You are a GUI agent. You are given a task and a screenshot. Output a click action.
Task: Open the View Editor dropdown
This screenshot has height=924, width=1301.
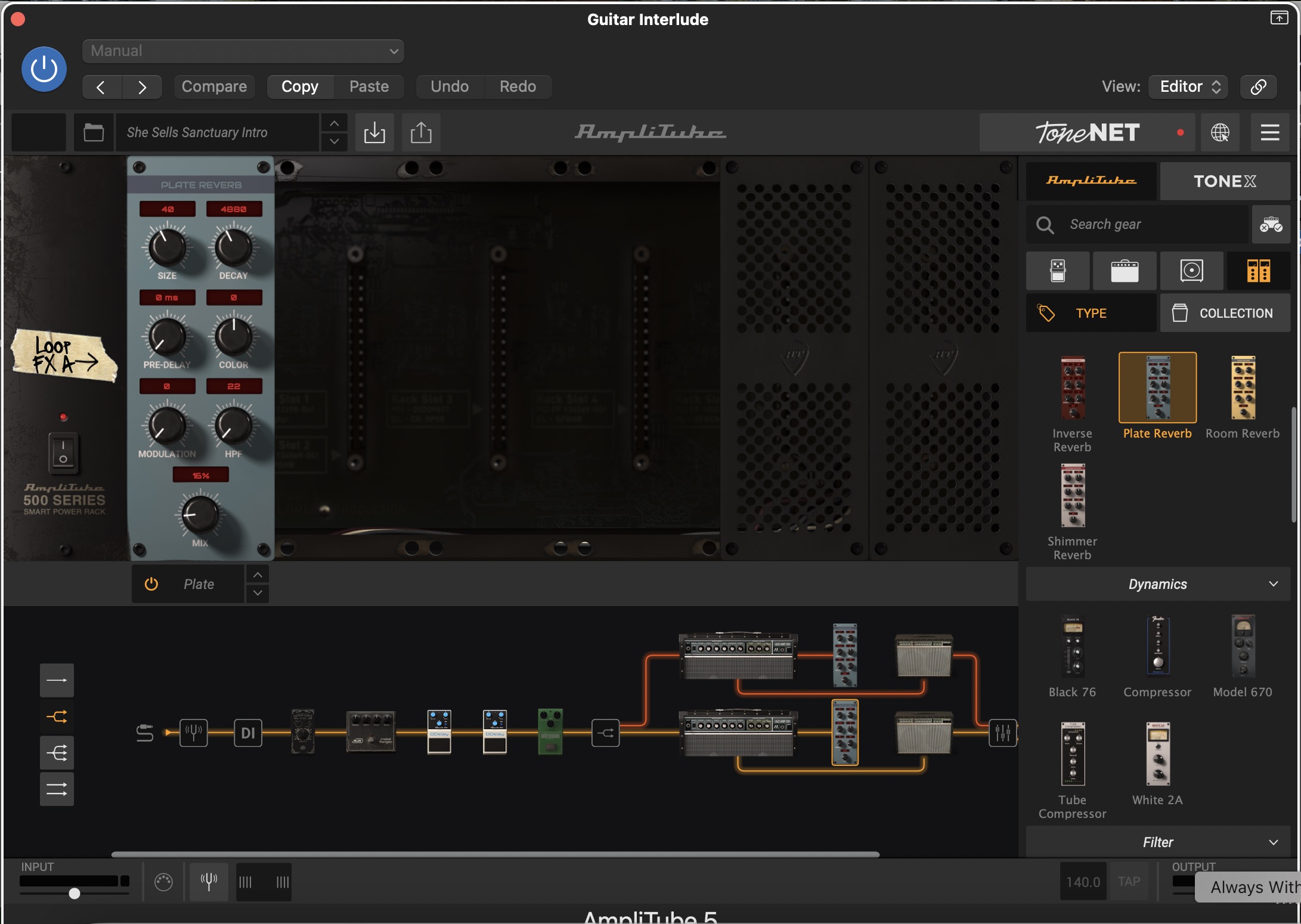(x=1189, y=87)
